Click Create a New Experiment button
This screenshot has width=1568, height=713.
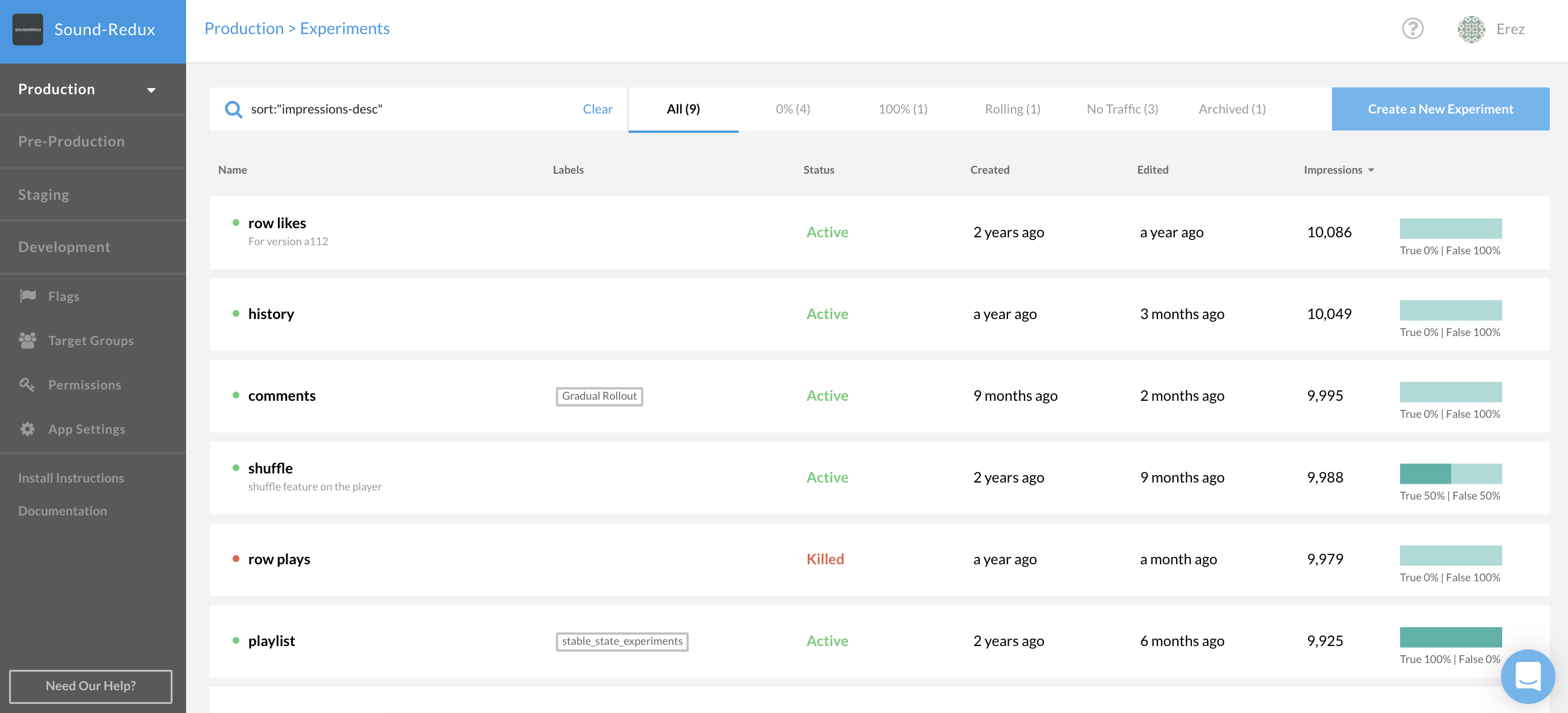pyautogui.click(x=1440, y=109)
